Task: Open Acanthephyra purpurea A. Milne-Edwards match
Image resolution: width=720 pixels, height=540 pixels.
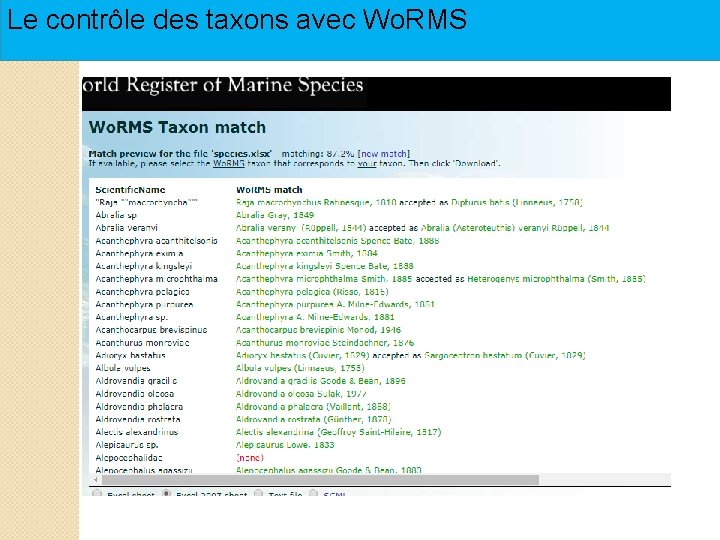Action: click(335, 304)
